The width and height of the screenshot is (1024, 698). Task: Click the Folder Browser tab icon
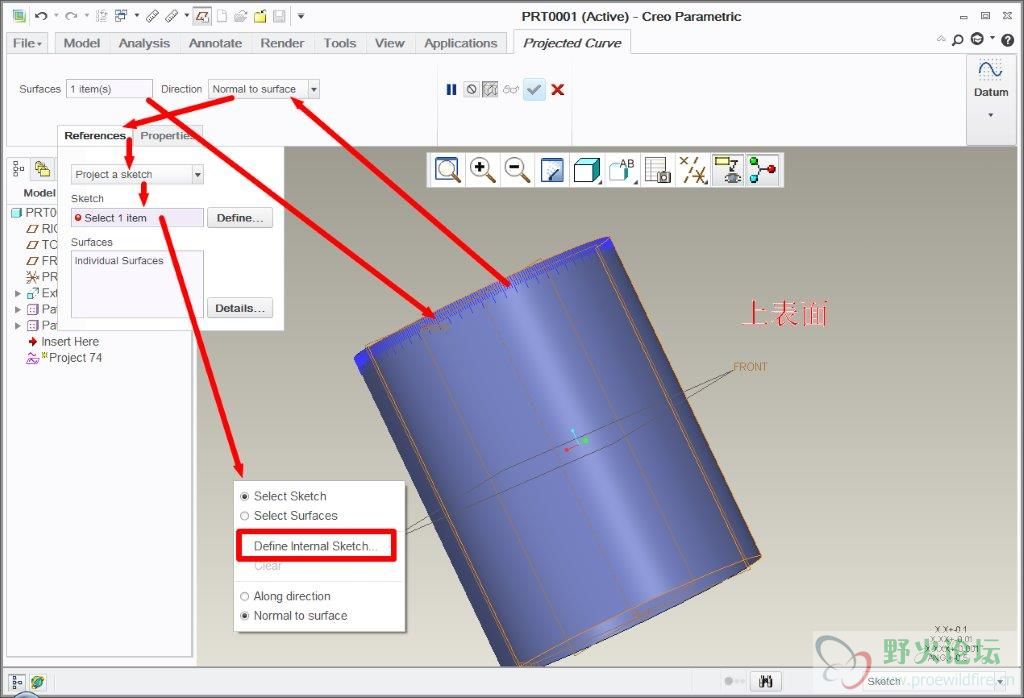(42, 169)
